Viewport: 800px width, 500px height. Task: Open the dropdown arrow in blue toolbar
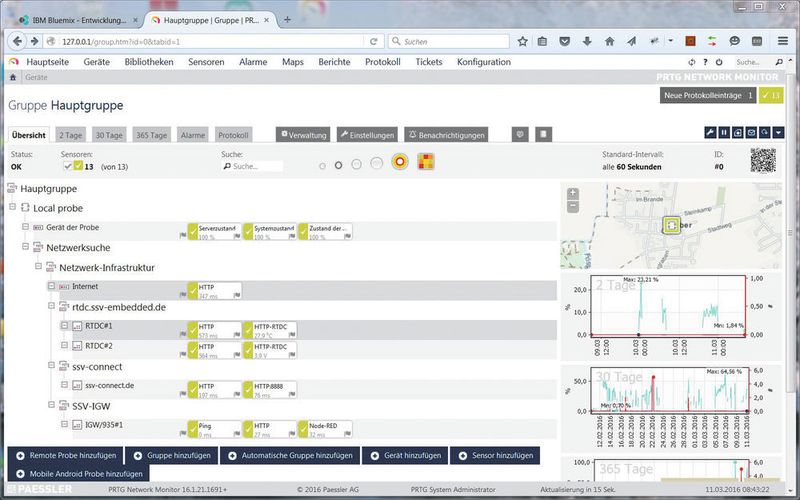click(x=778, y=133)
